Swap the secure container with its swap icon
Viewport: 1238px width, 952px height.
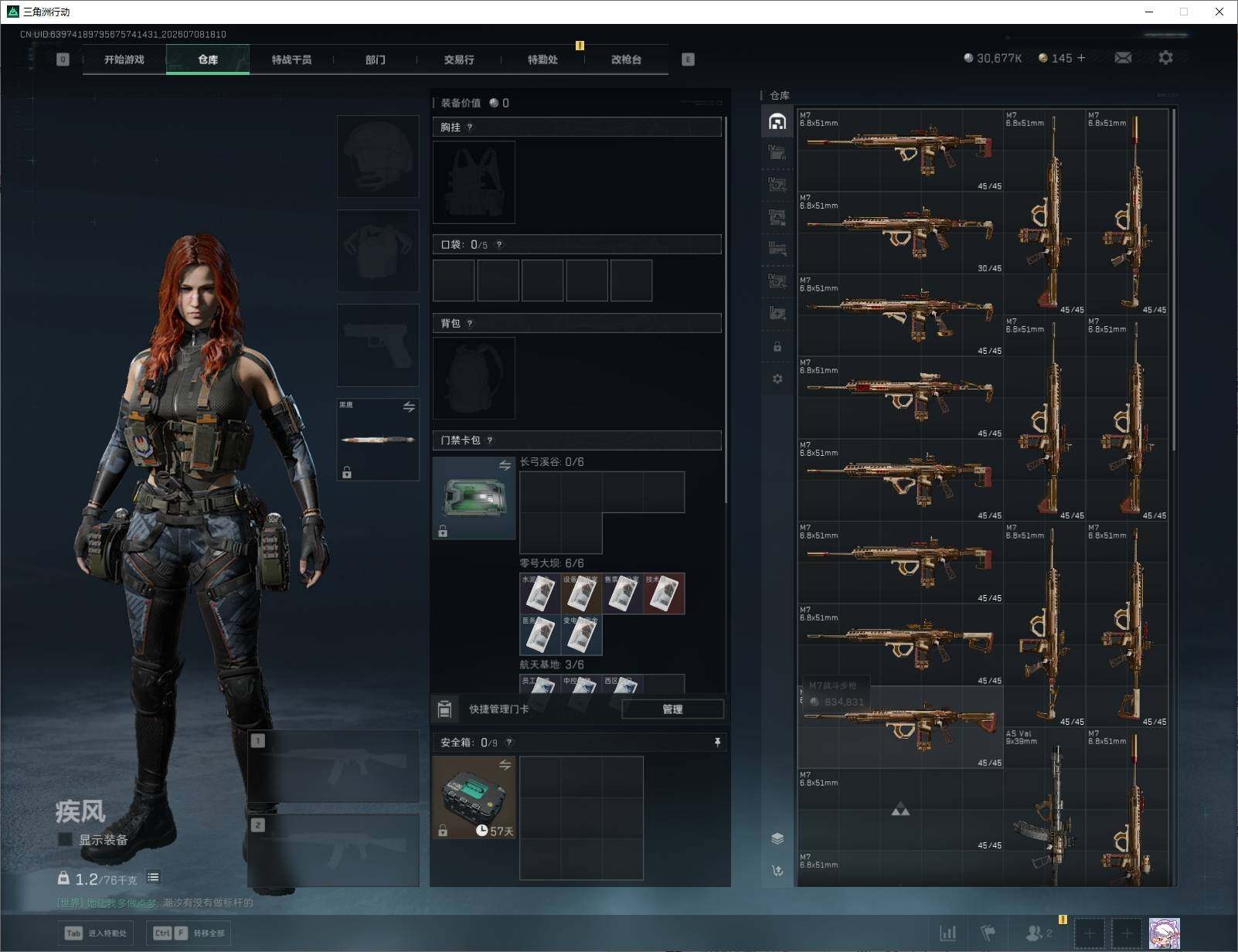[x=505, y=765]
